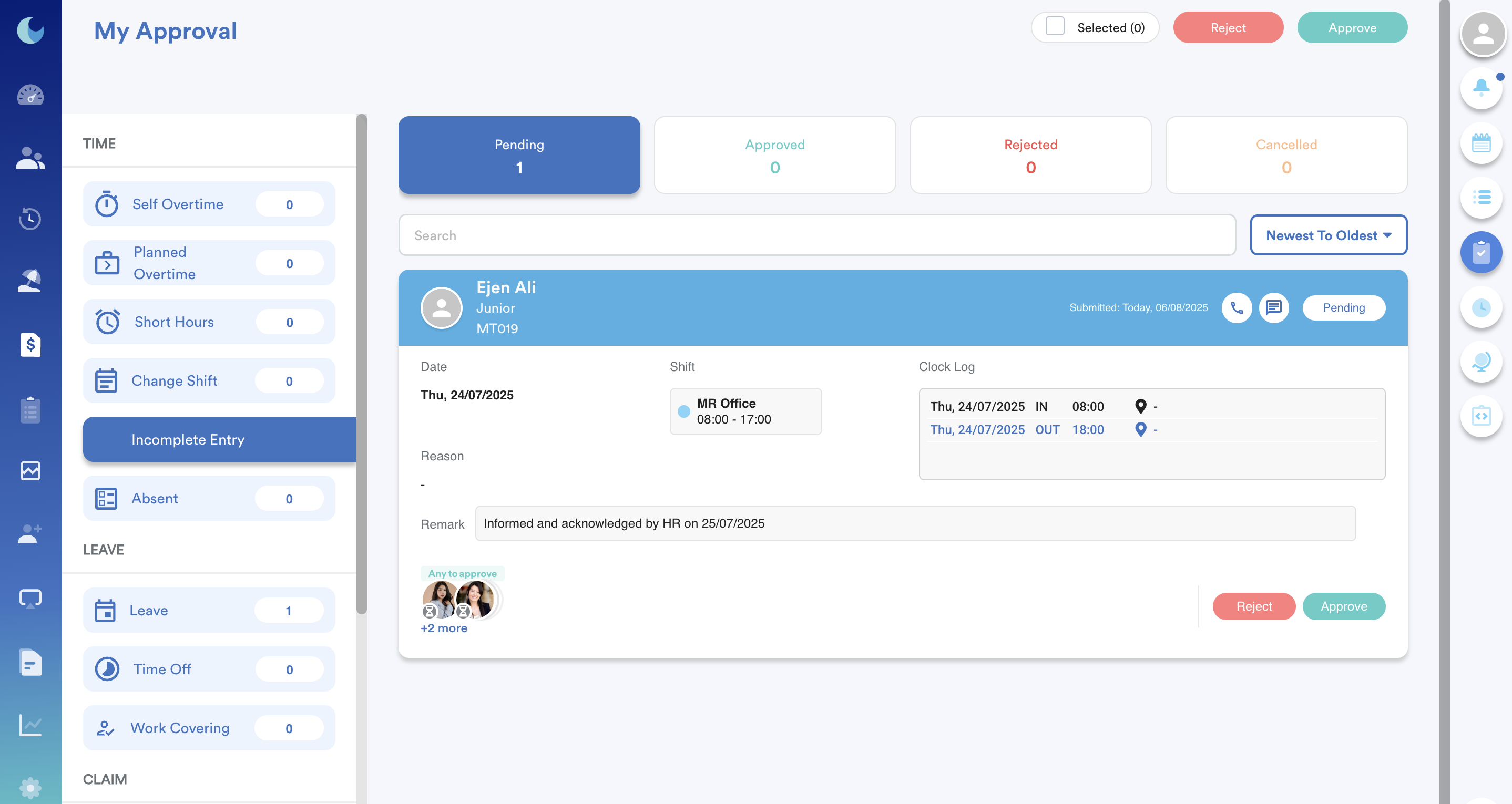Screen dimensions: 1512x804
Task: Click the top Reject button
Action: coord(1228,27)
